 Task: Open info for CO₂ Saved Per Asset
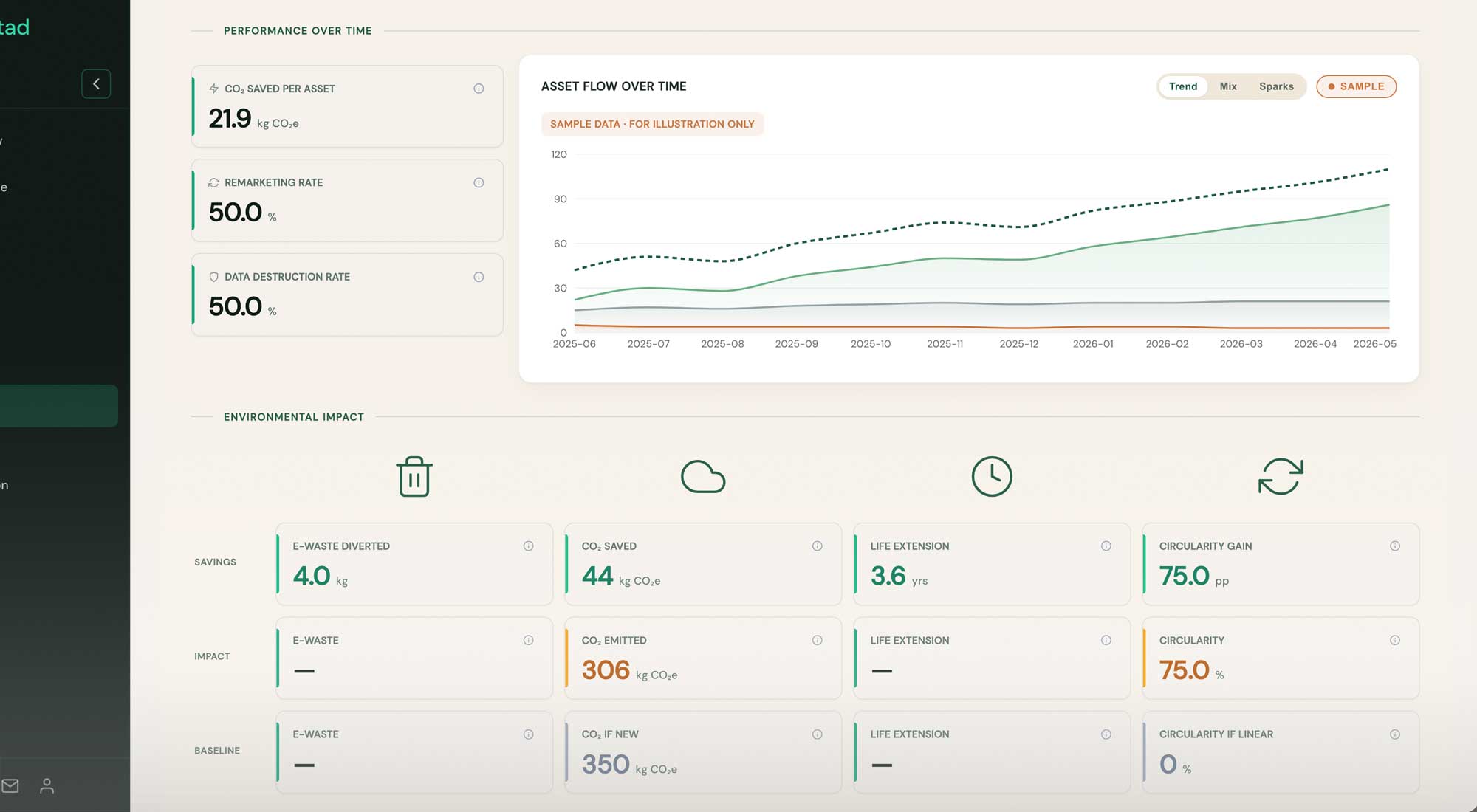click(479, 89)
